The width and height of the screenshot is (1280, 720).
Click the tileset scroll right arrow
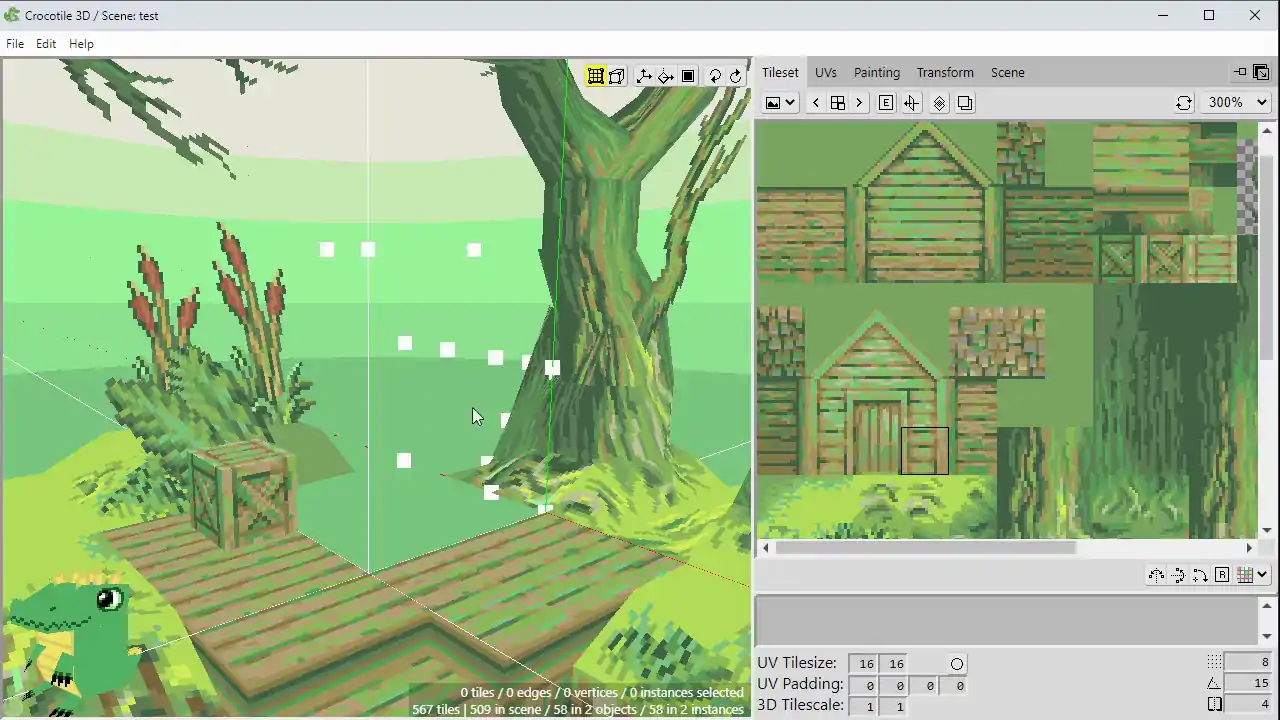tap(1249, 547)
